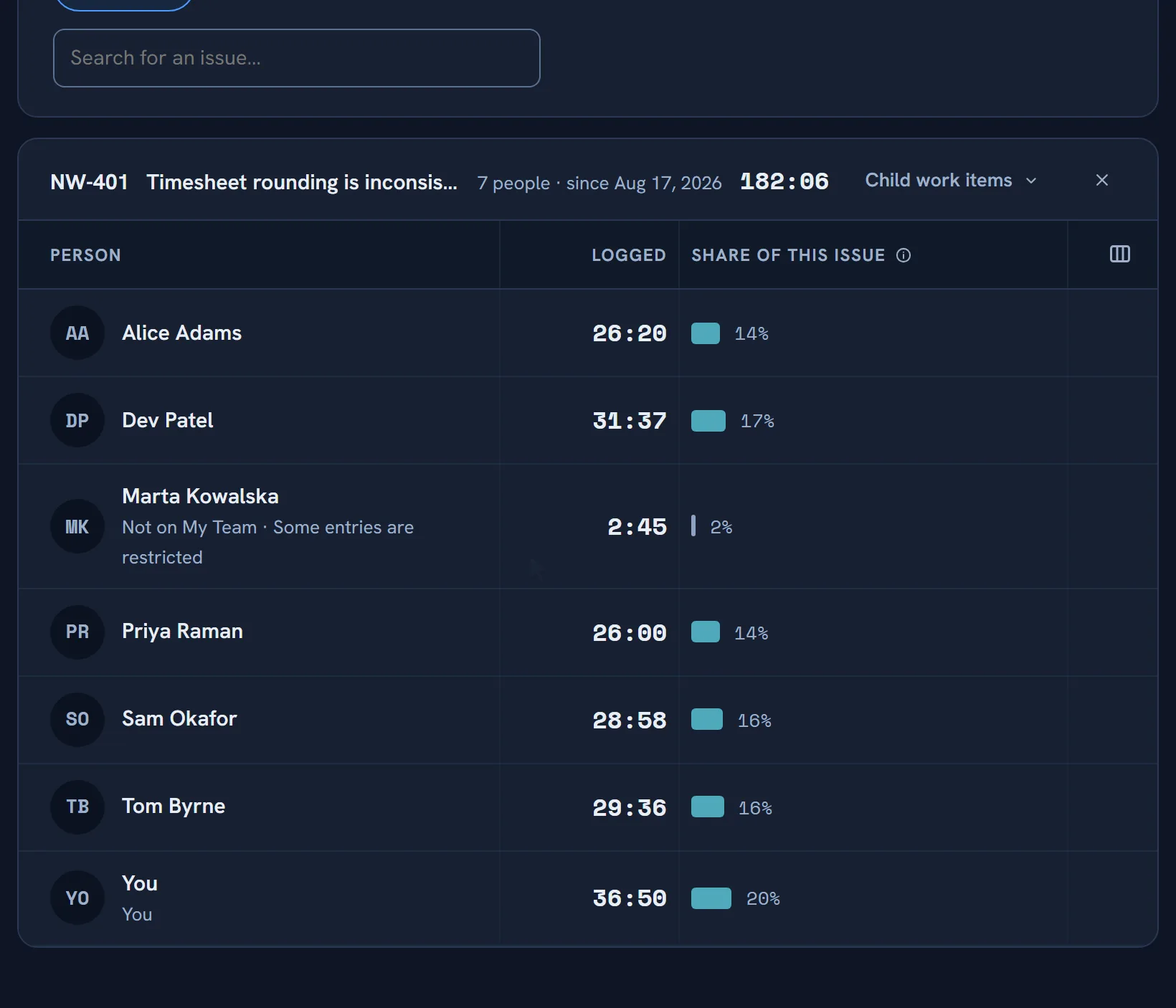Close the NW-401 issue panel
The width and height of the screenshot is (1176, 1008).
pyautogui.click(x=1102, y=181)
